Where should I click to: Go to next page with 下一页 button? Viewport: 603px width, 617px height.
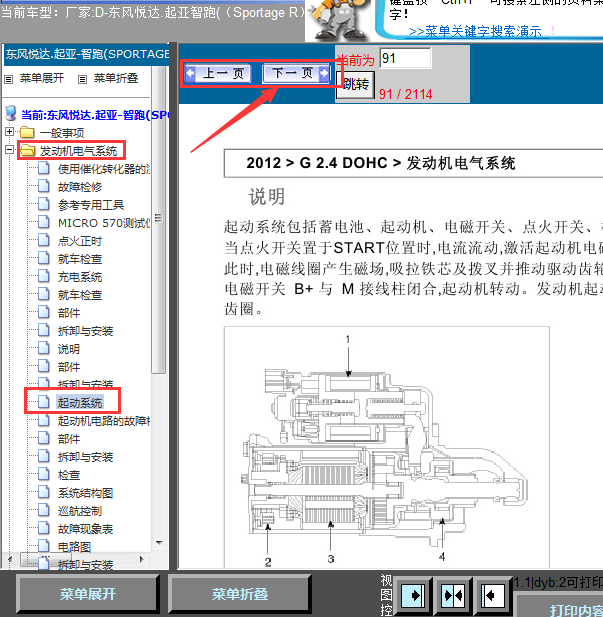(296, 73)
